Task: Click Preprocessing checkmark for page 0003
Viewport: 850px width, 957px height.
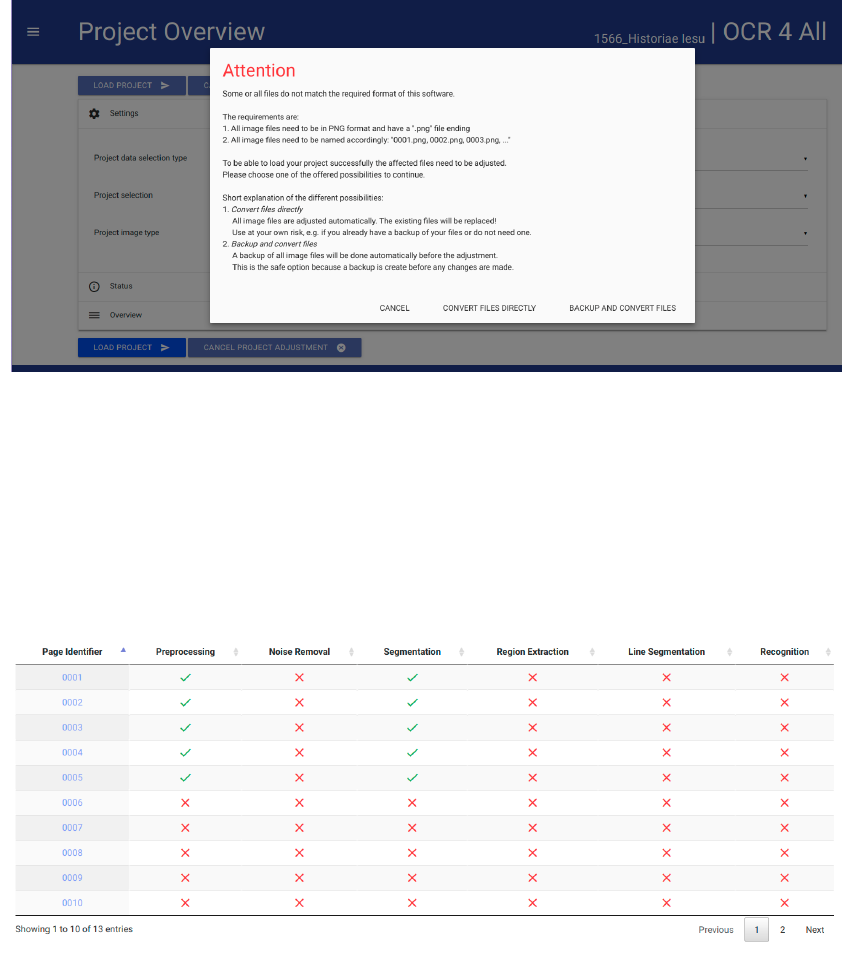Action: pyautogui.click(x=185, y=728)
